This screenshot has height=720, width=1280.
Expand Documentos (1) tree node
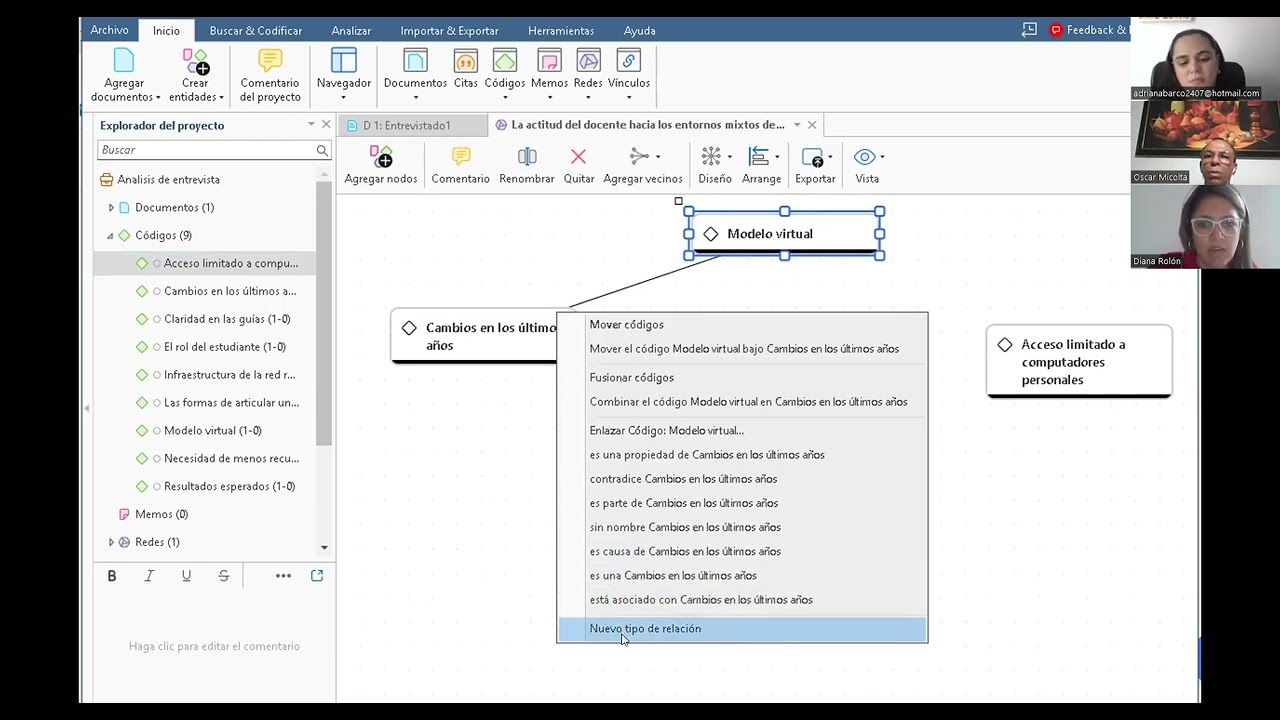tap(111, 208)
